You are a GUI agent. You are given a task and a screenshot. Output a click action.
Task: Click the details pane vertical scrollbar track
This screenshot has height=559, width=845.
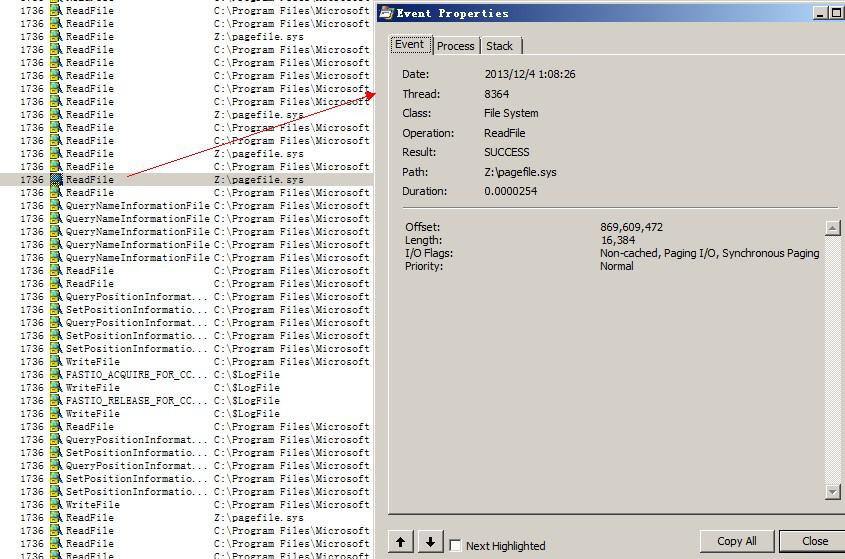pyautogui.click(x=833, y=360)
